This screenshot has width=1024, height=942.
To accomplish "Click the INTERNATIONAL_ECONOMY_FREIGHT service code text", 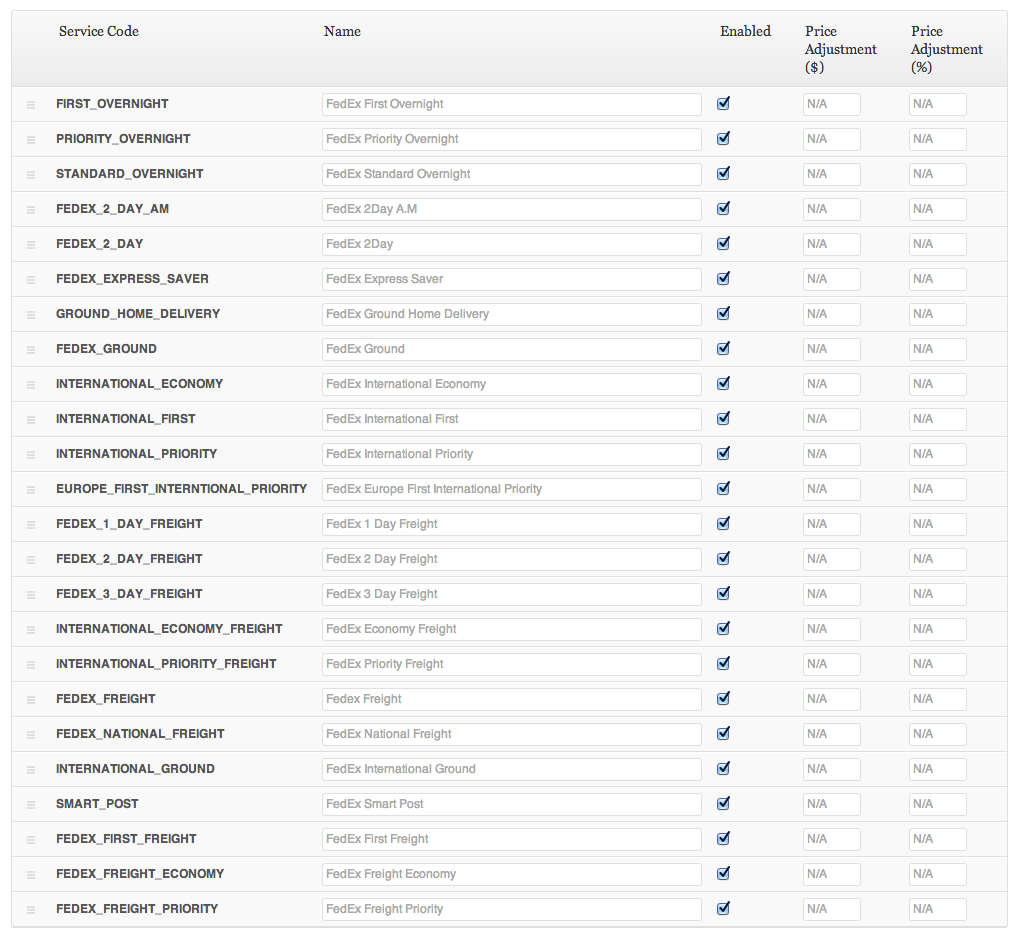I will [x=169, y=629].
